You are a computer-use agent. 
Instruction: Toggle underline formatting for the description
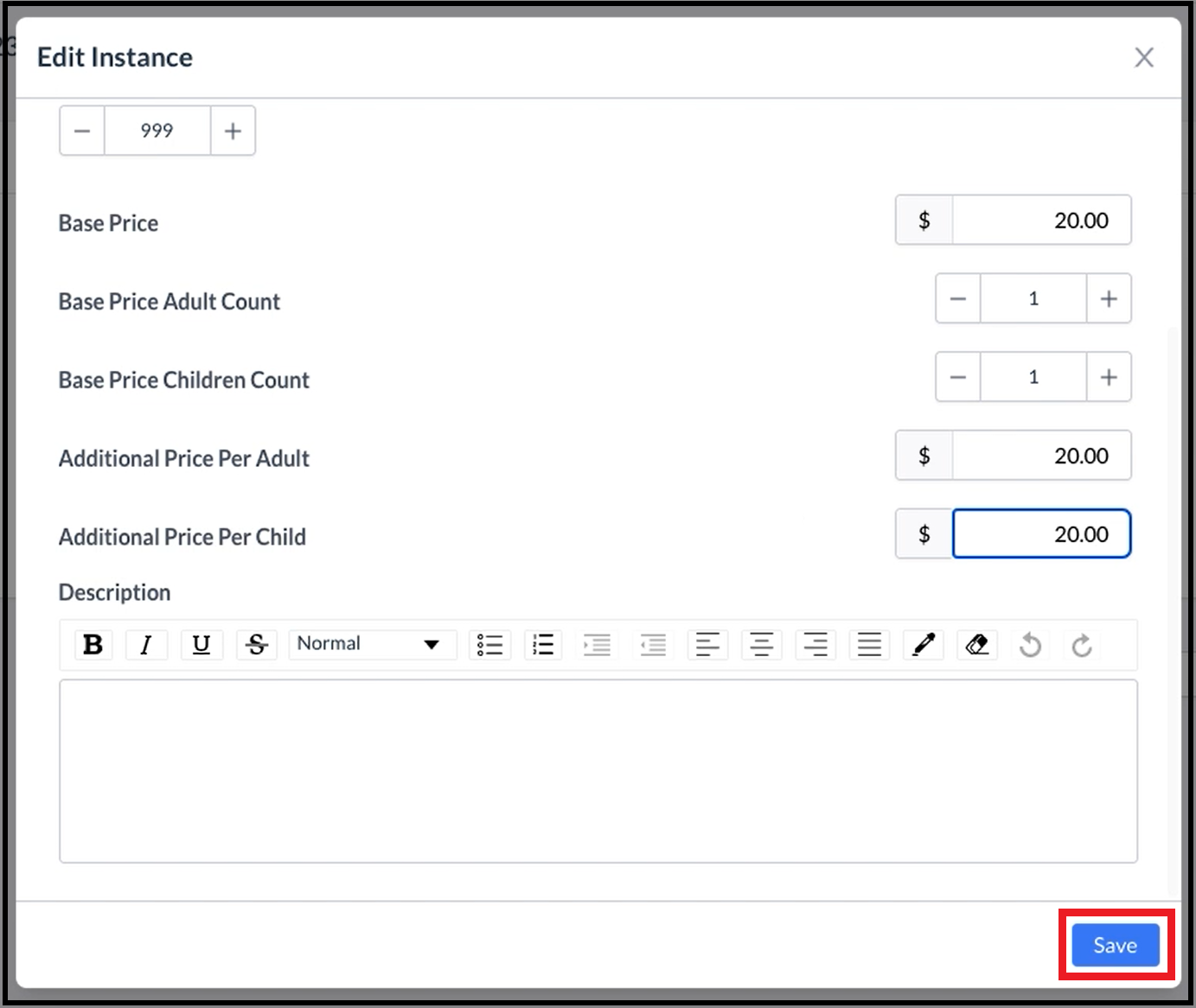201,644
